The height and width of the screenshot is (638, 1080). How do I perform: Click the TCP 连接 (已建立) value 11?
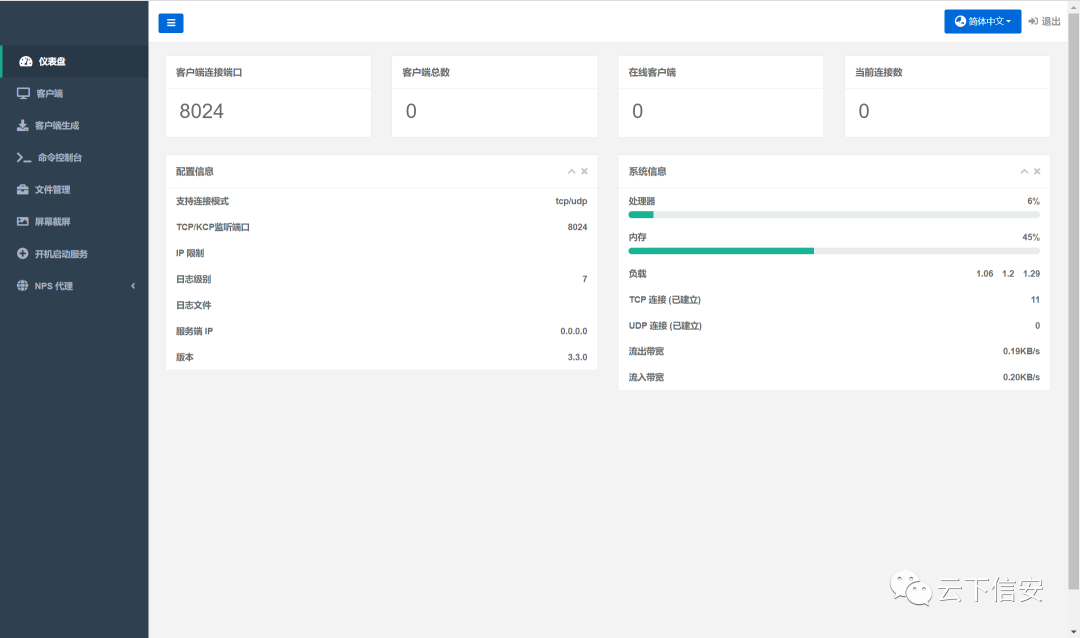[1035, 300]
